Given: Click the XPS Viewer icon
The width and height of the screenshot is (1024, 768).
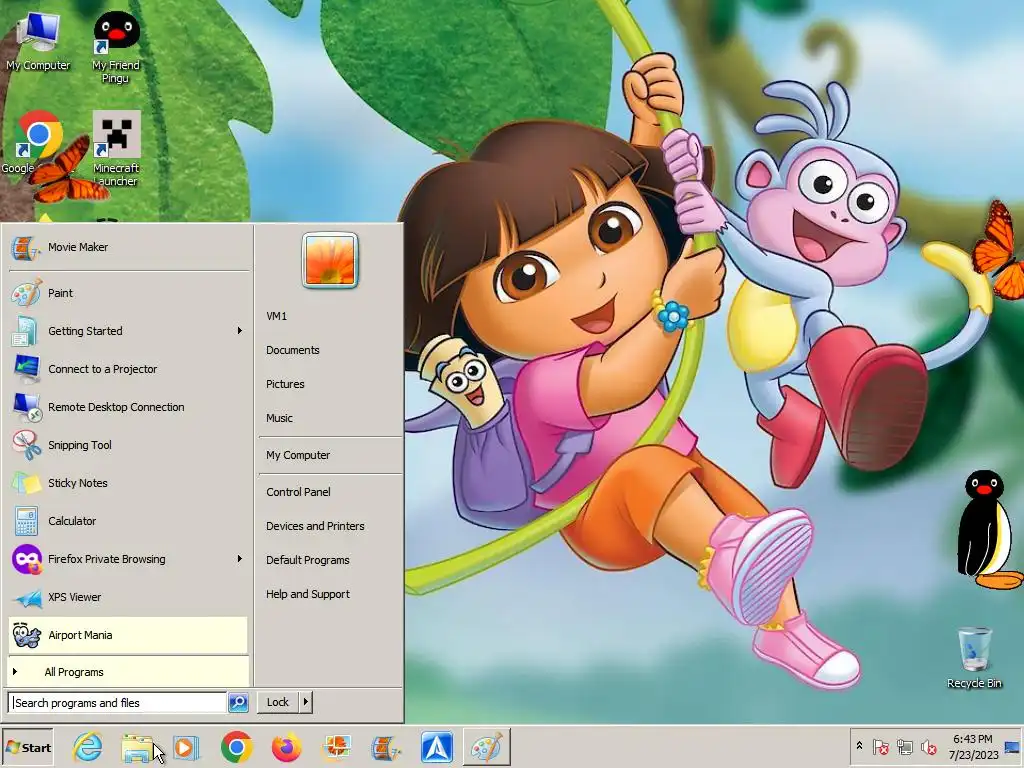Looking at the screenshot, I should click(x=26, y=597).
